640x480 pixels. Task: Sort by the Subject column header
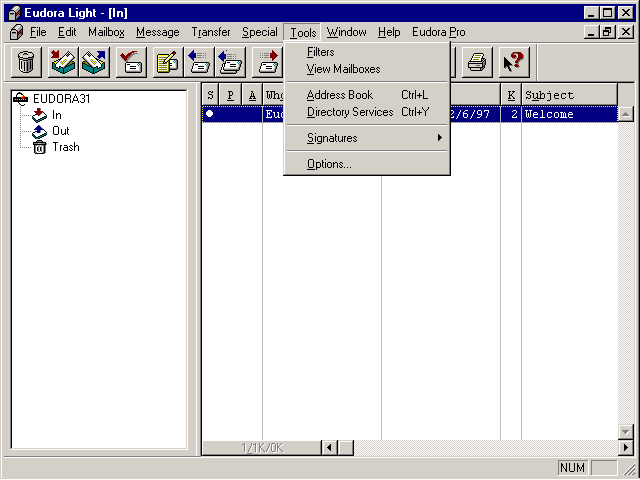tap(569, 95)
